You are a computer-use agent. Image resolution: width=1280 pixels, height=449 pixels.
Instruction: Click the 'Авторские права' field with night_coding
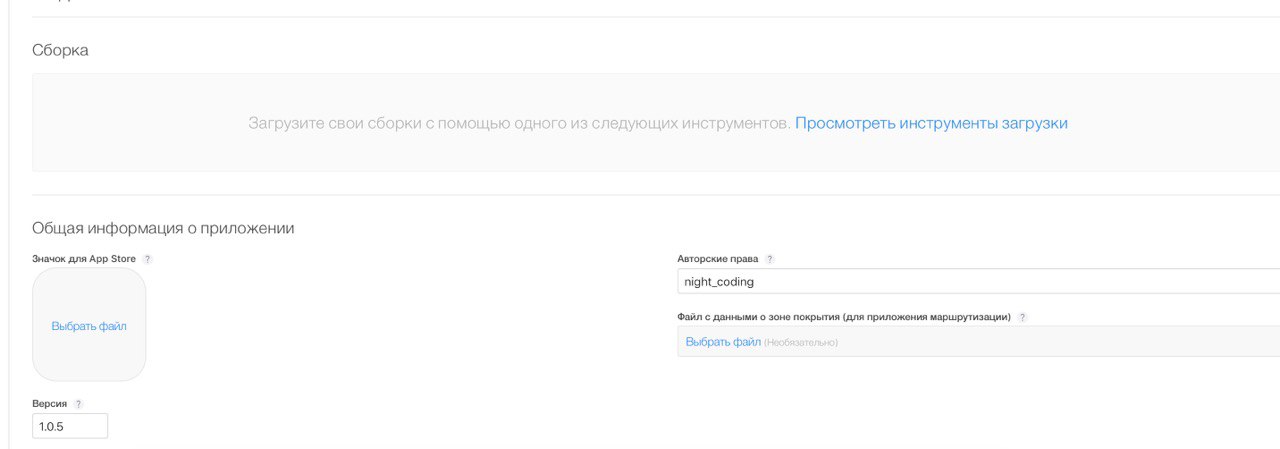coord(978,281)
